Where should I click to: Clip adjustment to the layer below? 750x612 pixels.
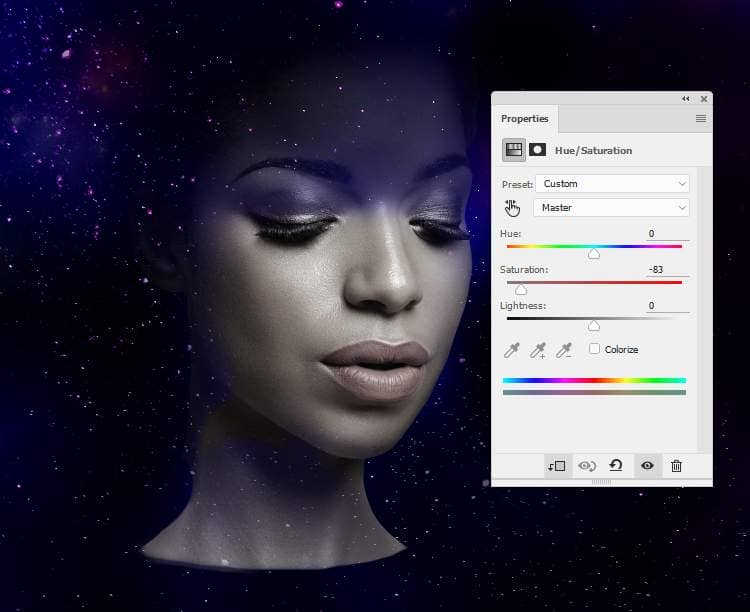[557, 466]
